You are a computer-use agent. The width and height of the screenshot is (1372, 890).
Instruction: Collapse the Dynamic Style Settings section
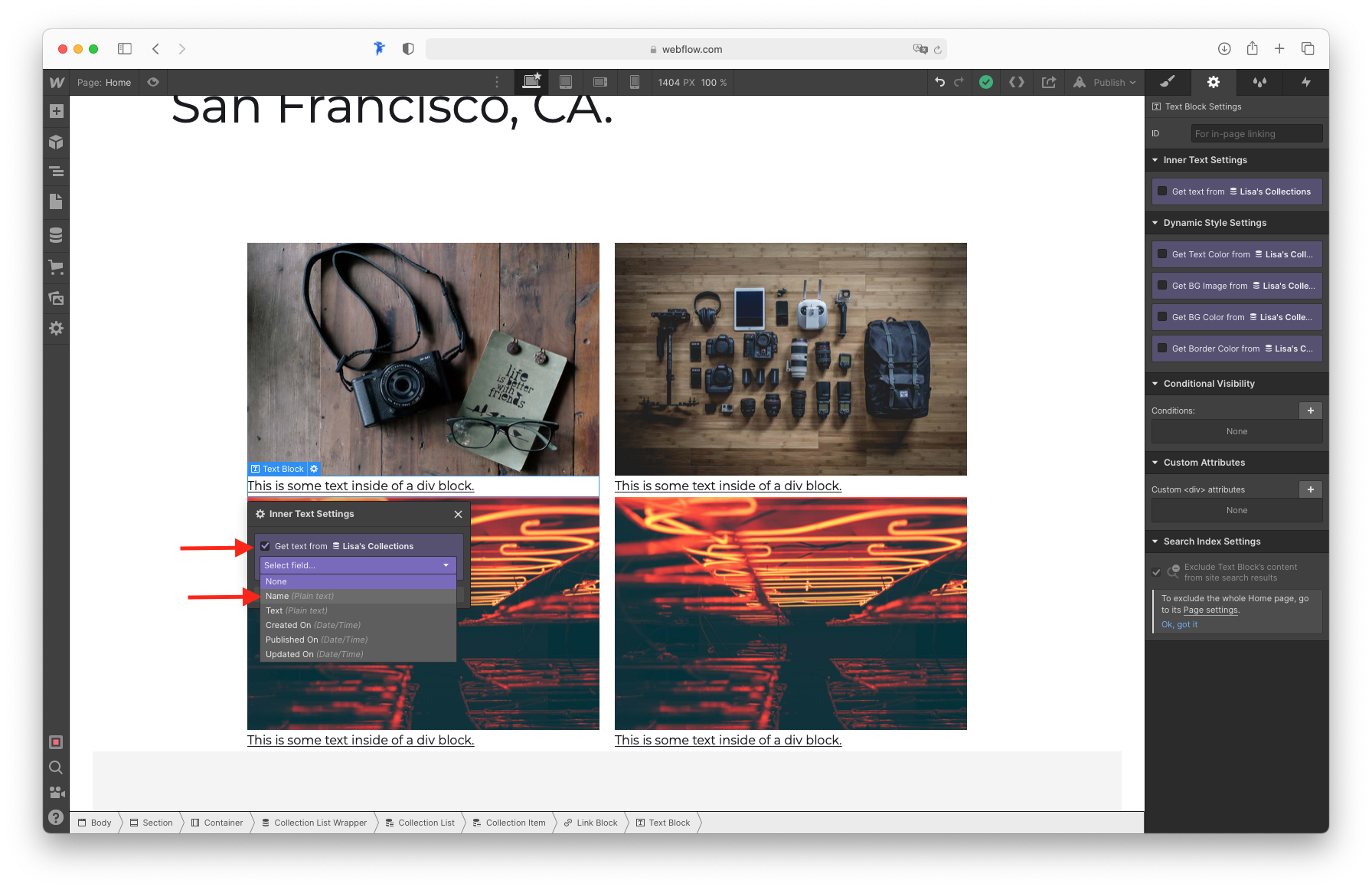click(1155, 223)
